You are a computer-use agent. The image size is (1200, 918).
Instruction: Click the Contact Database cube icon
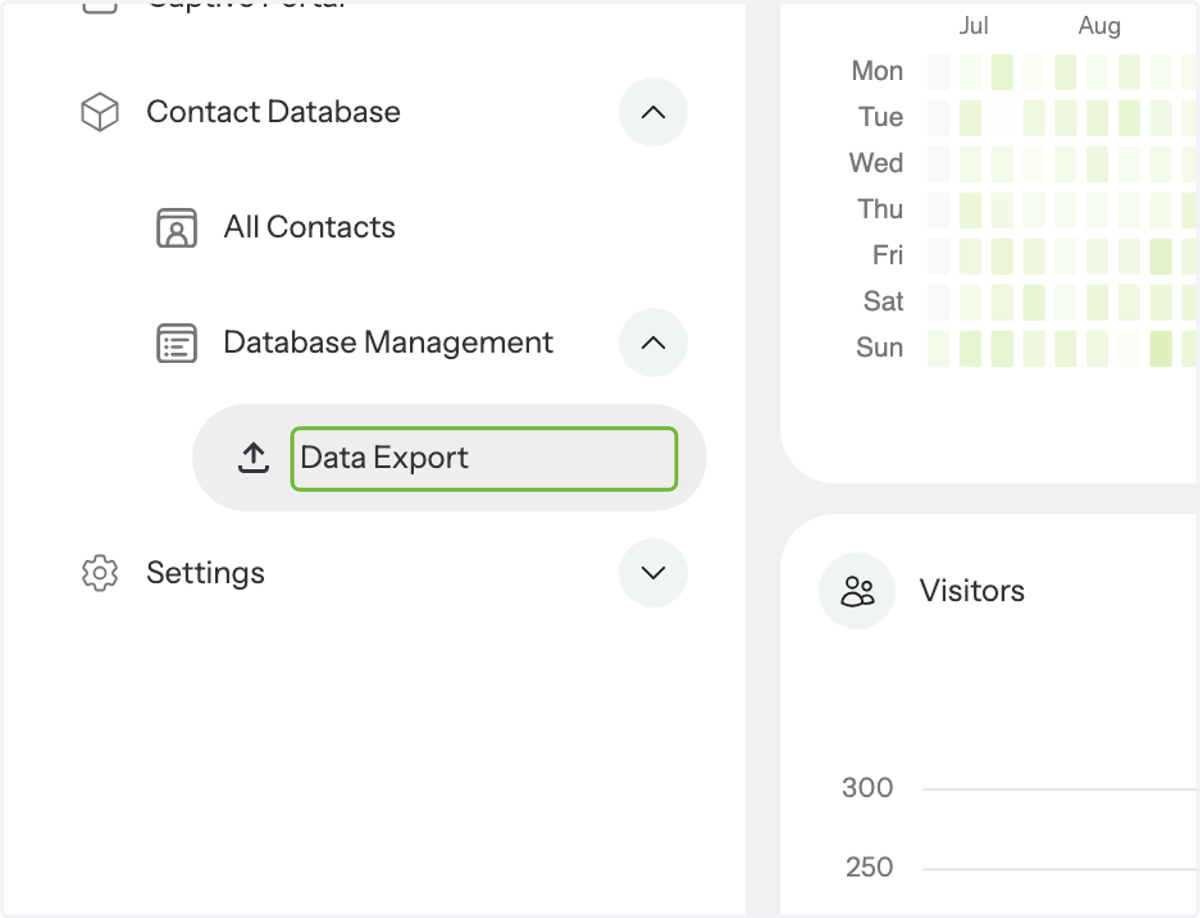[x=99, y=112]
